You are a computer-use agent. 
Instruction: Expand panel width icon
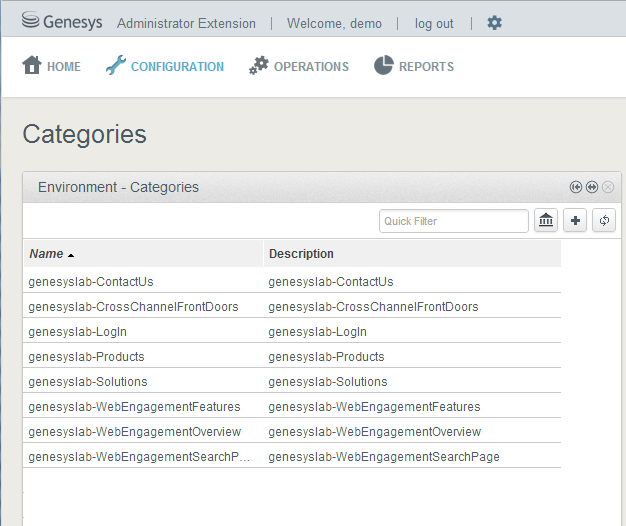592,187
